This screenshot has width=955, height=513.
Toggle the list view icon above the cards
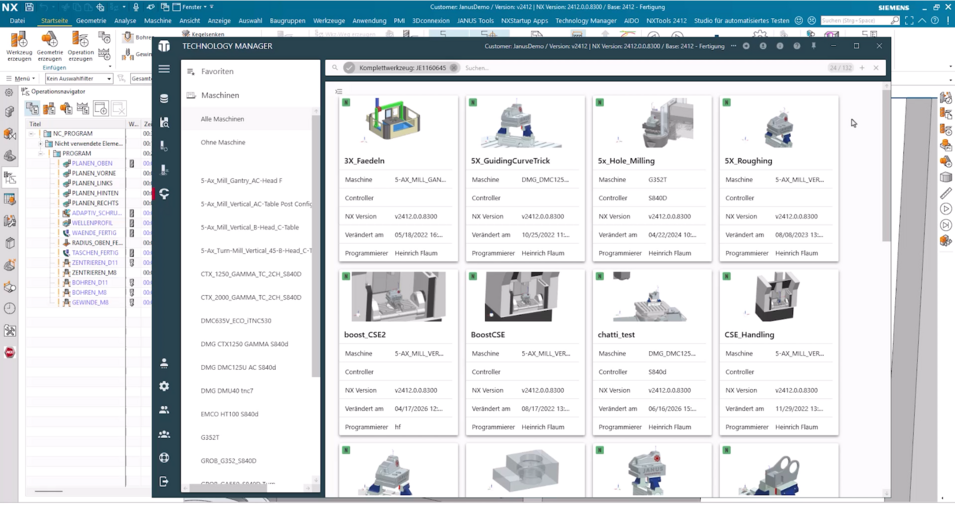point(339,91)
